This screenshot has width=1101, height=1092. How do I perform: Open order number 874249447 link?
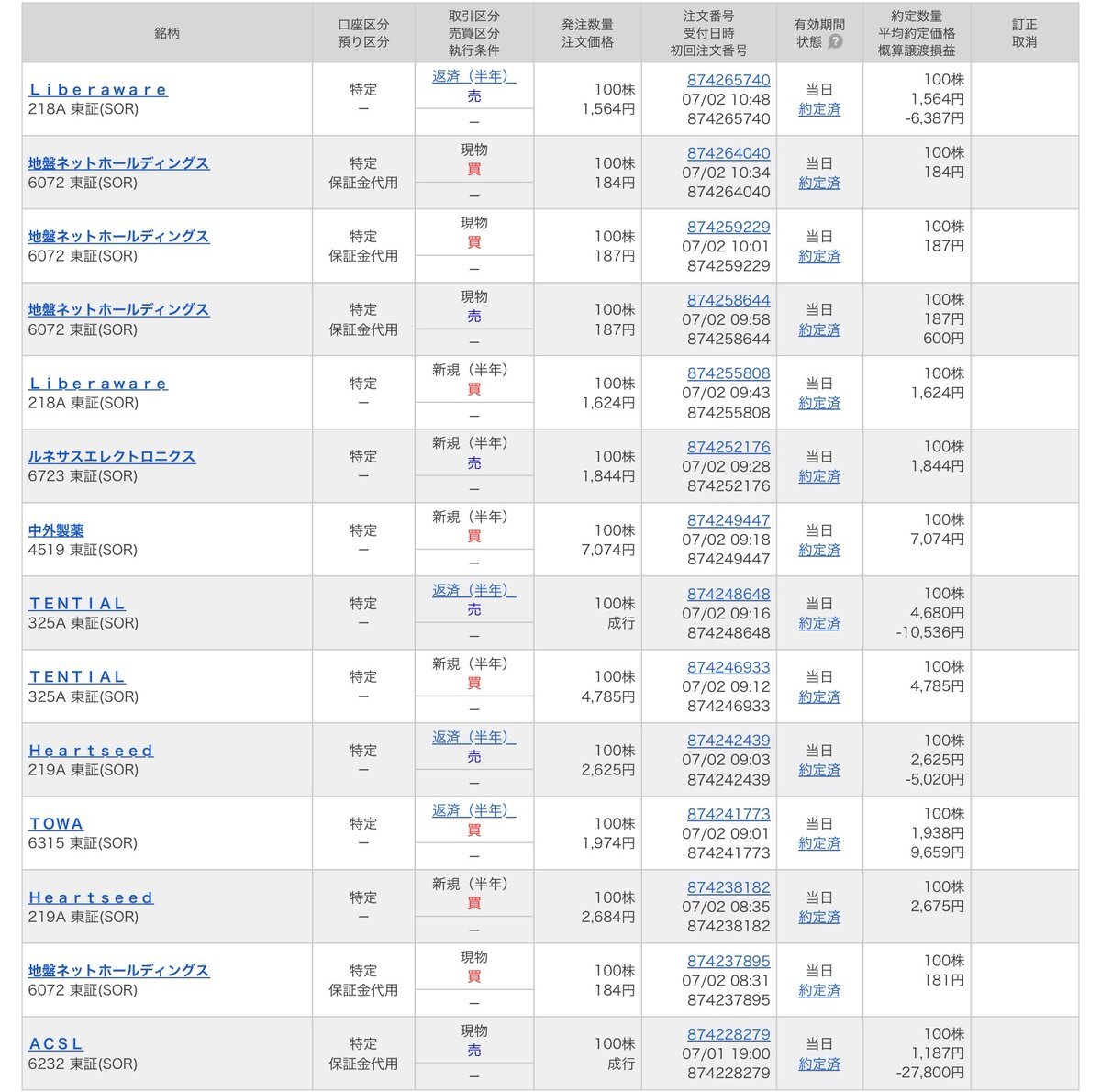[728, 520]
